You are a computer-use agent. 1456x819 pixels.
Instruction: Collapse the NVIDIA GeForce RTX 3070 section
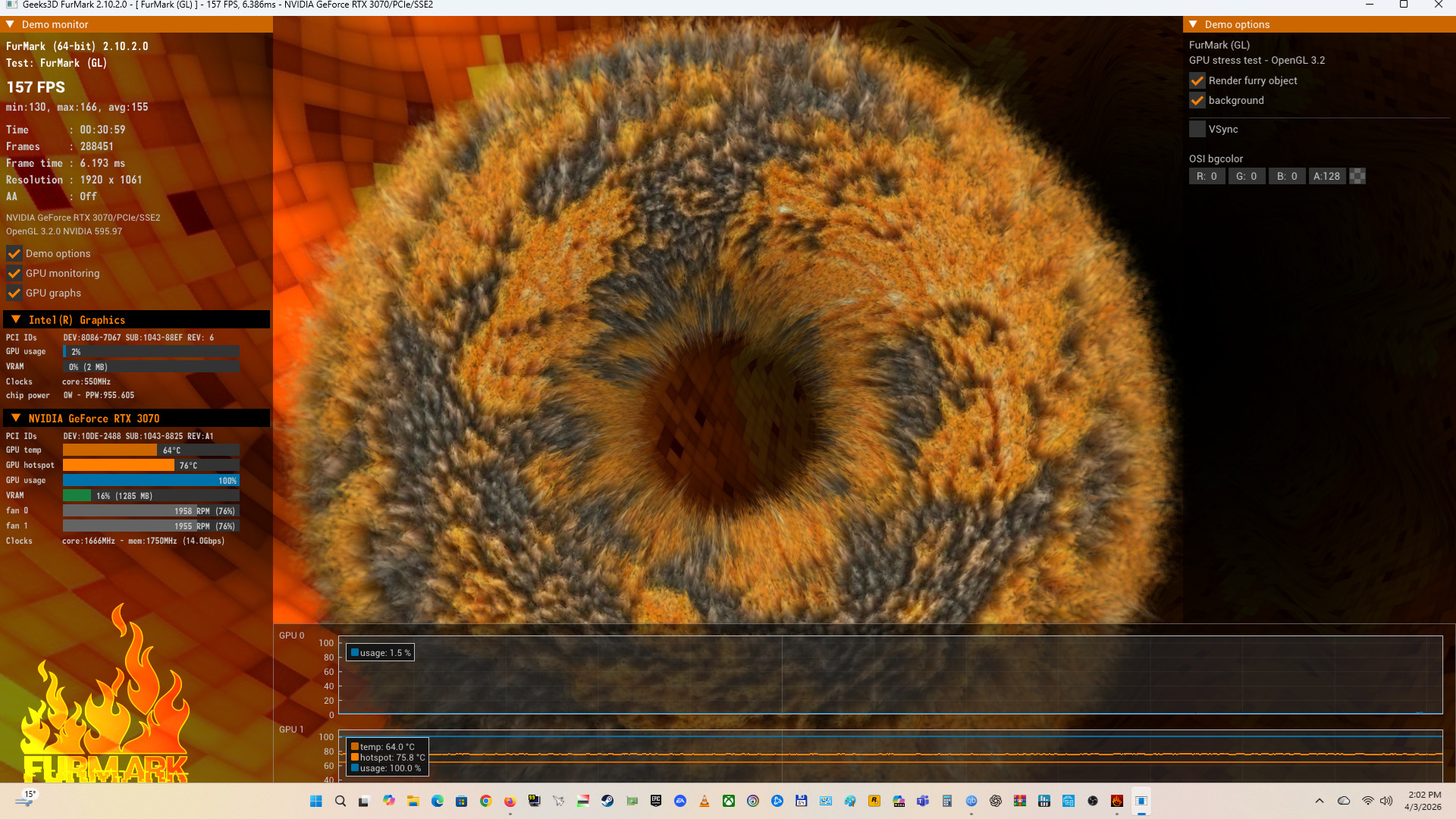[16, 418]
